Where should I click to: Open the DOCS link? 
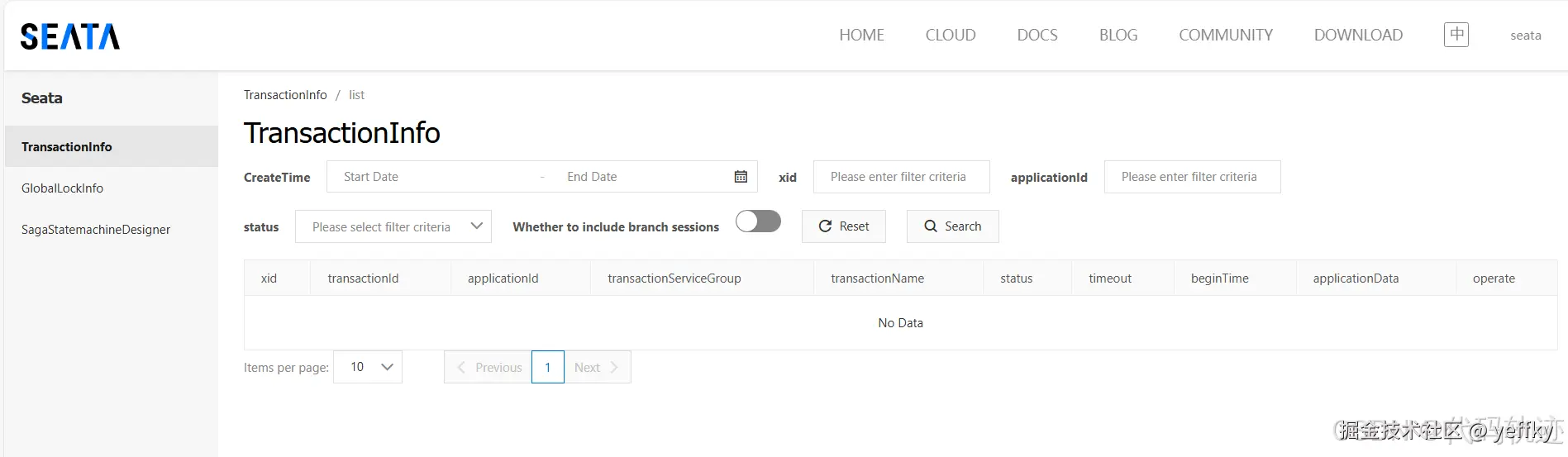[1037, 36]
